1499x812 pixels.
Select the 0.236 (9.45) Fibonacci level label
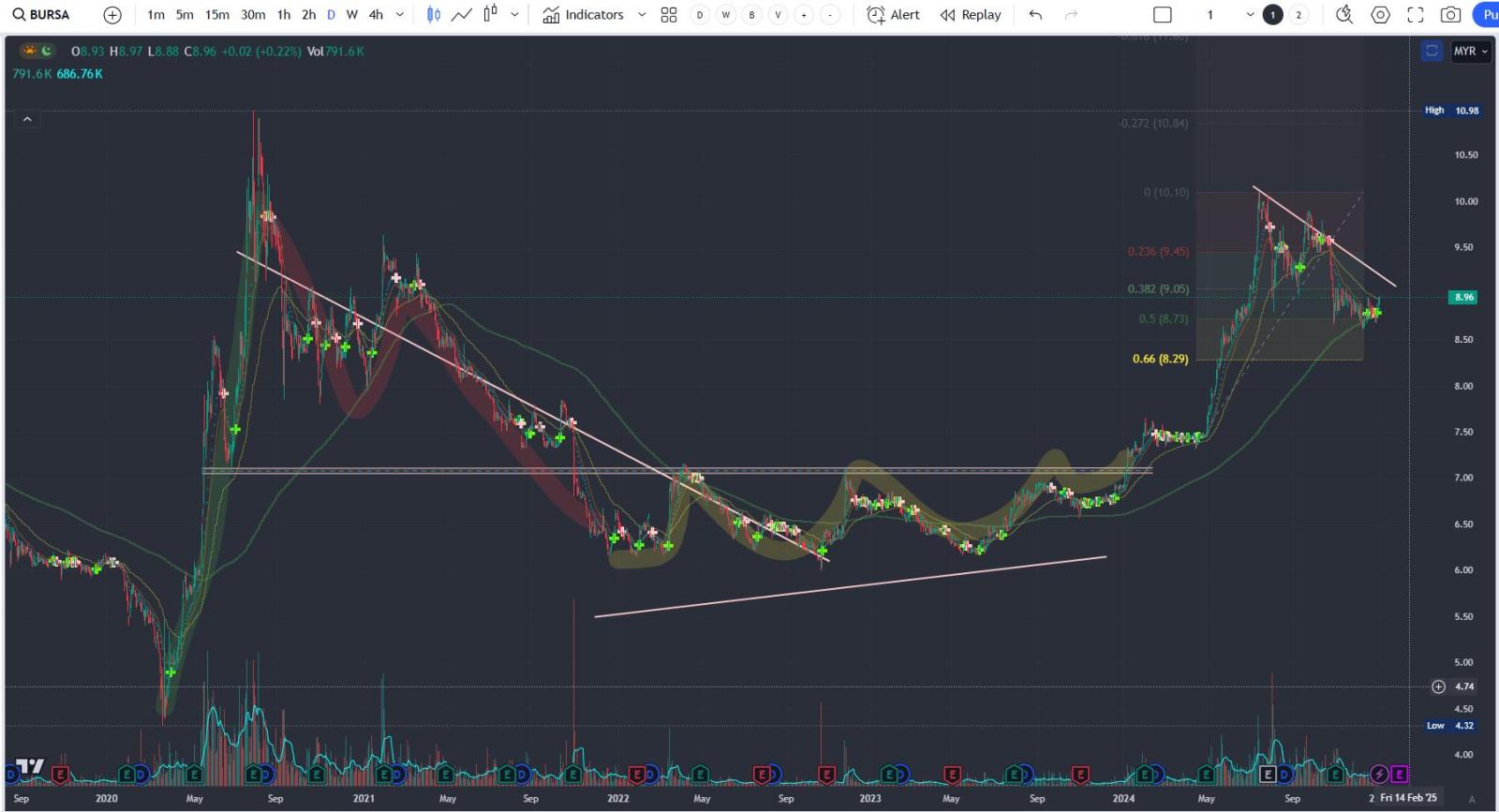1158,252
